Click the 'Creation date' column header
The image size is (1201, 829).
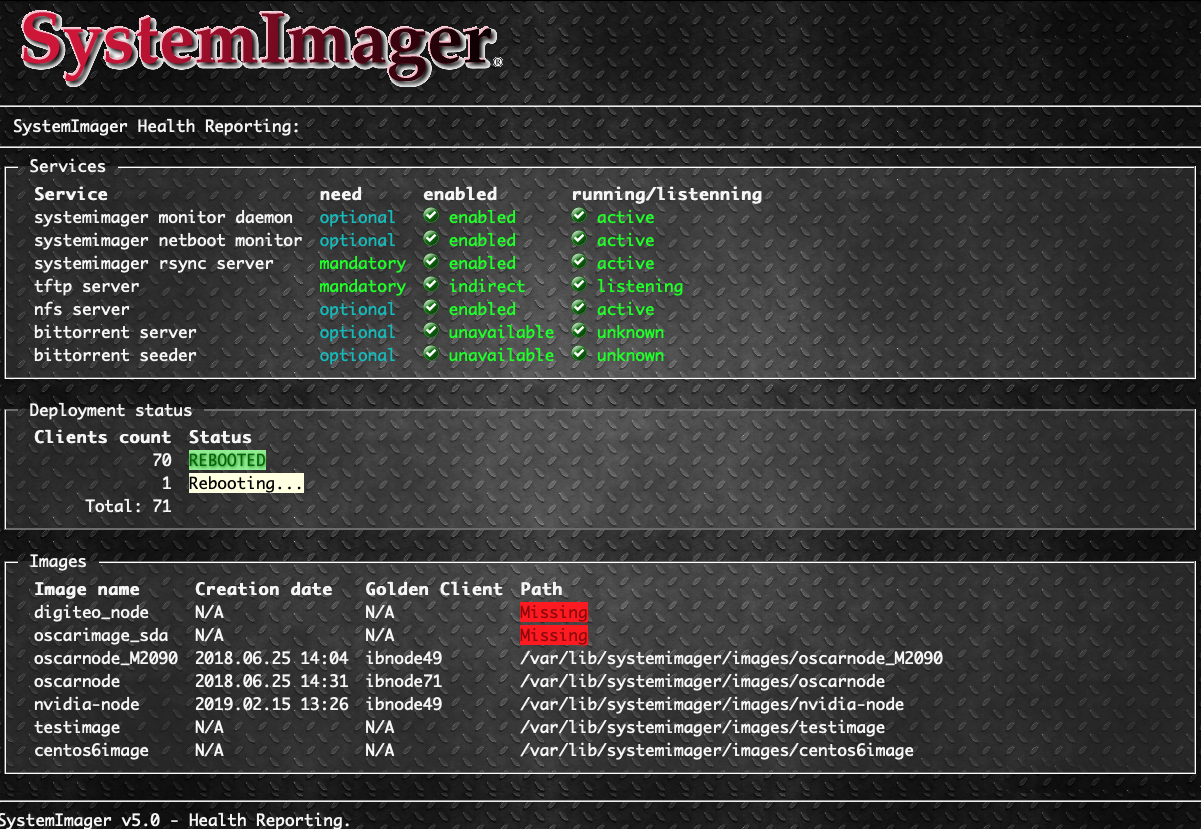[264, 589]
